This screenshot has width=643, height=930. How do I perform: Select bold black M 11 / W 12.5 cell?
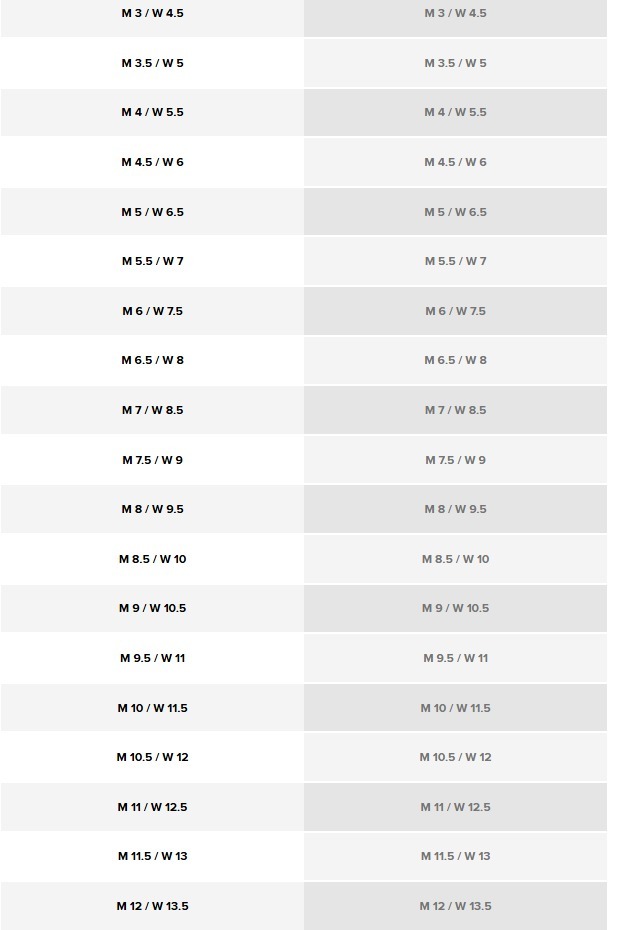[152, 807]
